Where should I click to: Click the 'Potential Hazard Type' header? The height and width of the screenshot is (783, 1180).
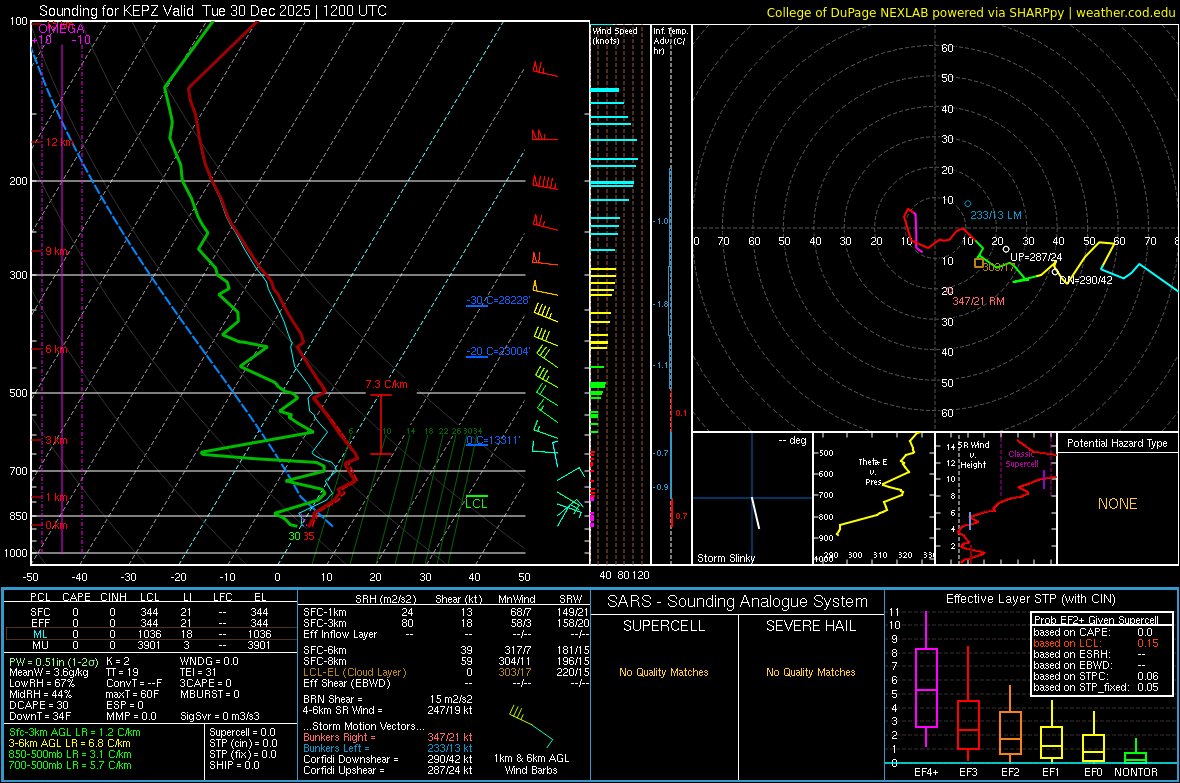pyautogui.click(x=1117, y=443)
